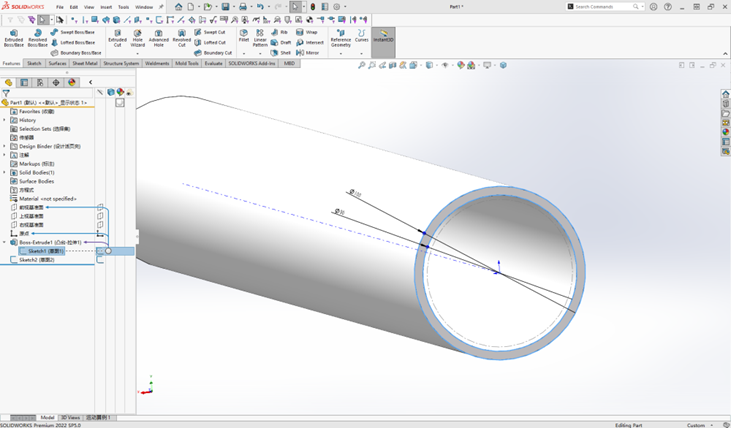Expand the History tree node
731x428 pixels.
5,120
